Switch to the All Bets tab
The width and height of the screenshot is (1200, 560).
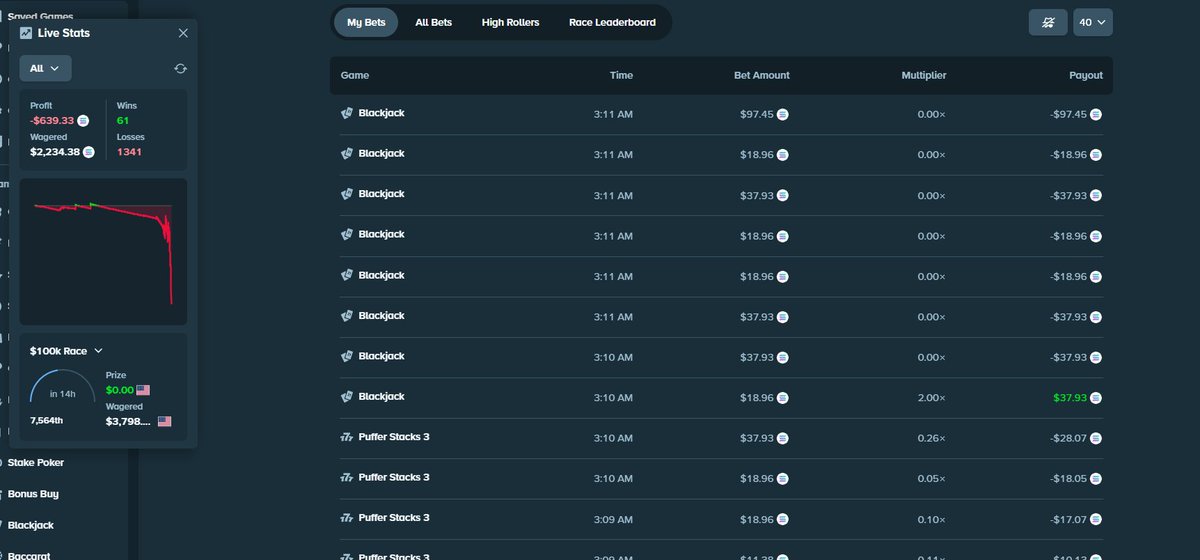[433, 22]
